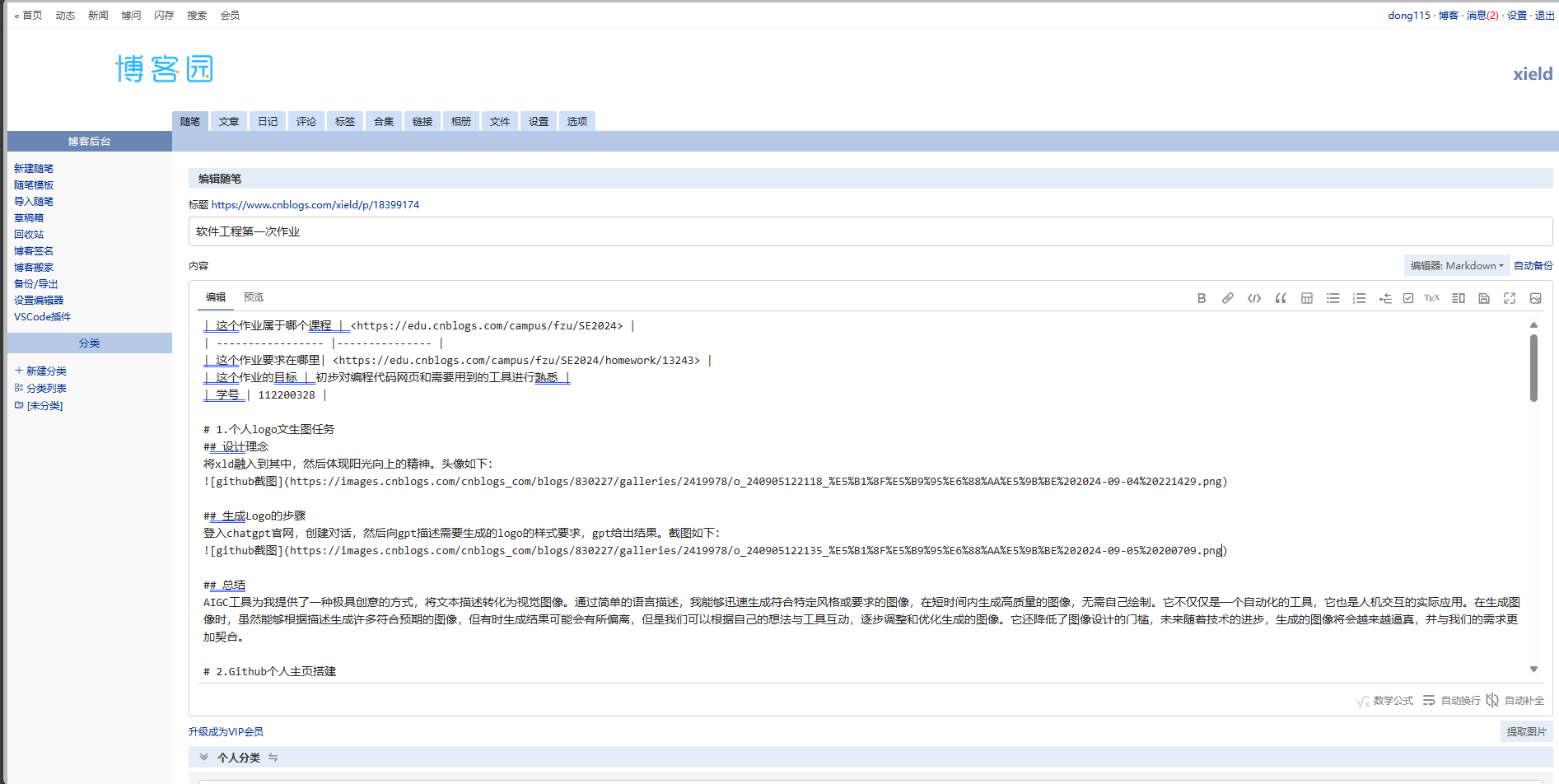Click scroll-down arrow of editor scrollbar
Screen dimensions: 1559x784
click(1533, 669)
